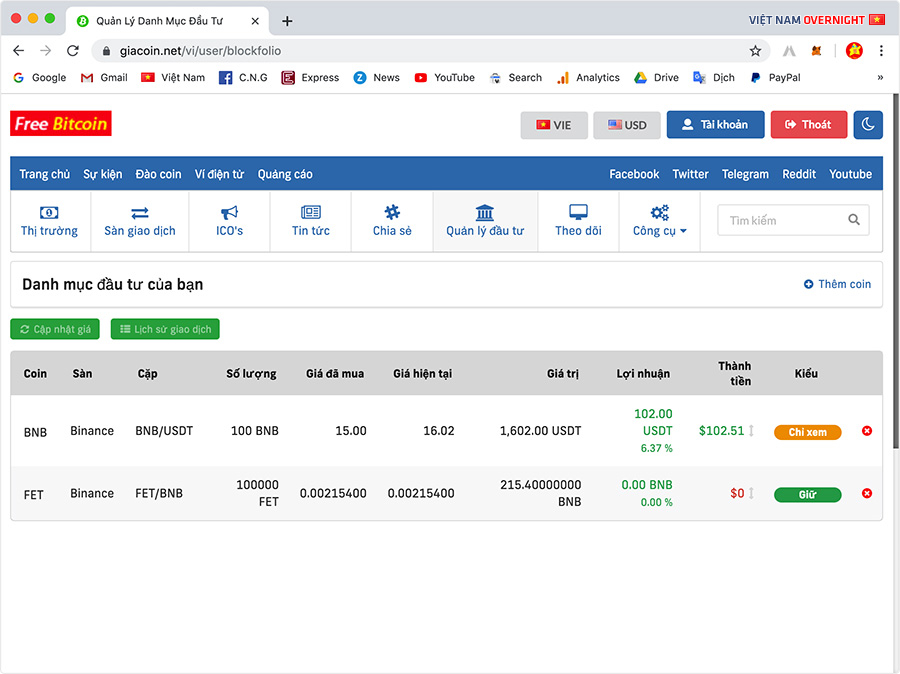
Task: Delete the BNB row with red X
Action: tap(867, 431)
